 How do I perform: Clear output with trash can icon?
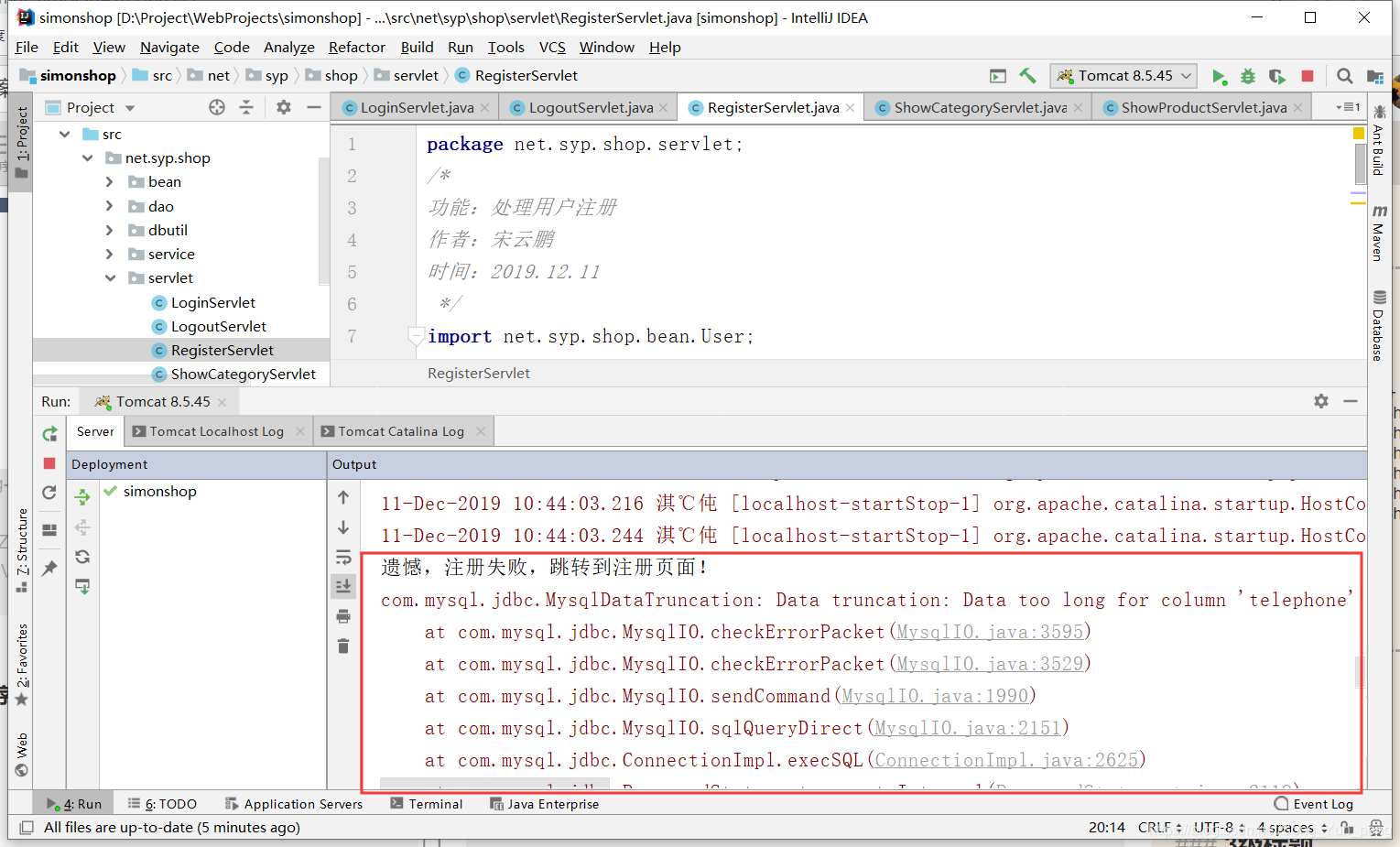click(x=343, y=646)
